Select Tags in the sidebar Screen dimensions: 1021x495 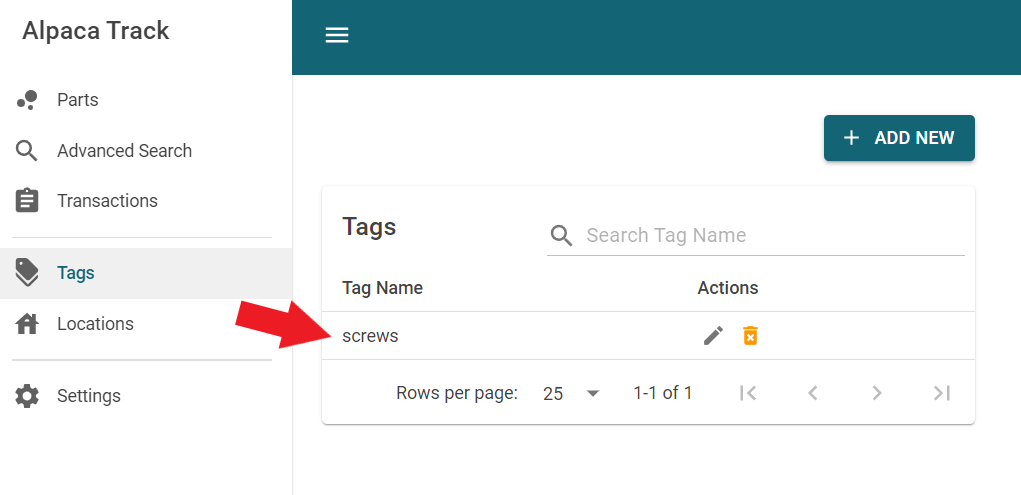(x=76, y=273)
